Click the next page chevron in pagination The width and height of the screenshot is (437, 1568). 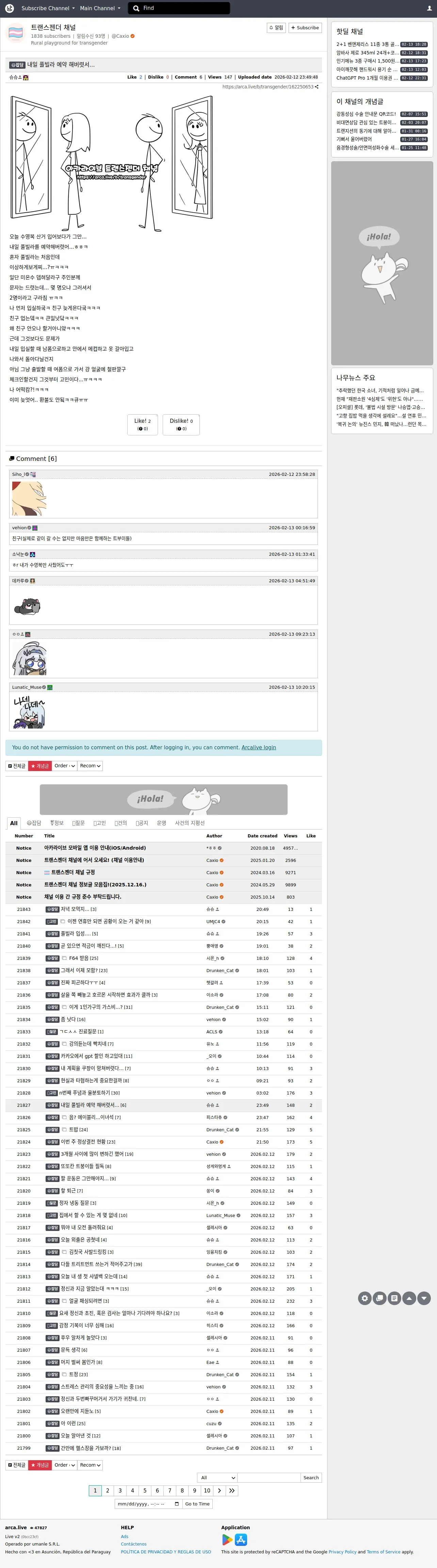click(x=220, y=1491)
